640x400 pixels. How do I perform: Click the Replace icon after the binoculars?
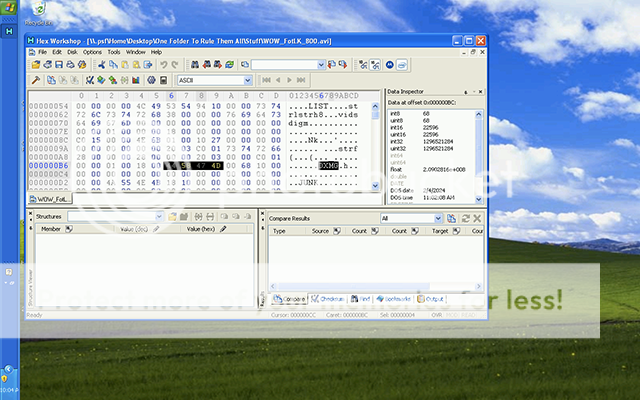(x=229, y=64)
